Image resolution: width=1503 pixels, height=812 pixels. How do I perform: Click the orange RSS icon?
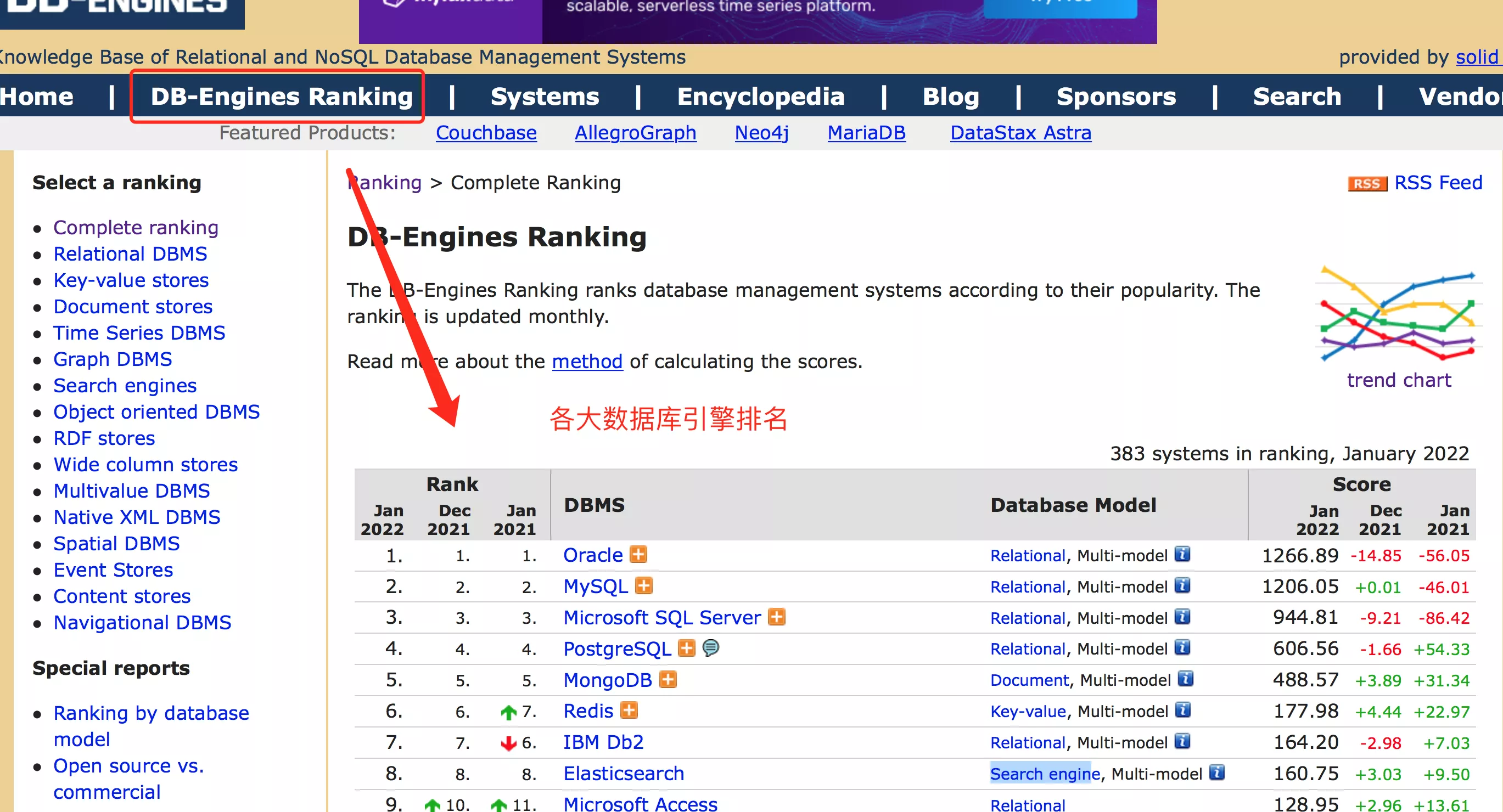pyautogui.click(x=1367, y=184)
